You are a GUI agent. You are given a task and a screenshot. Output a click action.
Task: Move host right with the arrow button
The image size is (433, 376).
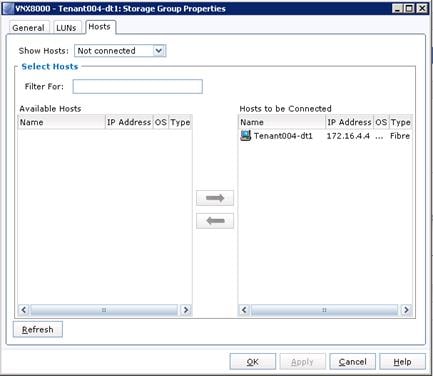(x=215, y=198)
